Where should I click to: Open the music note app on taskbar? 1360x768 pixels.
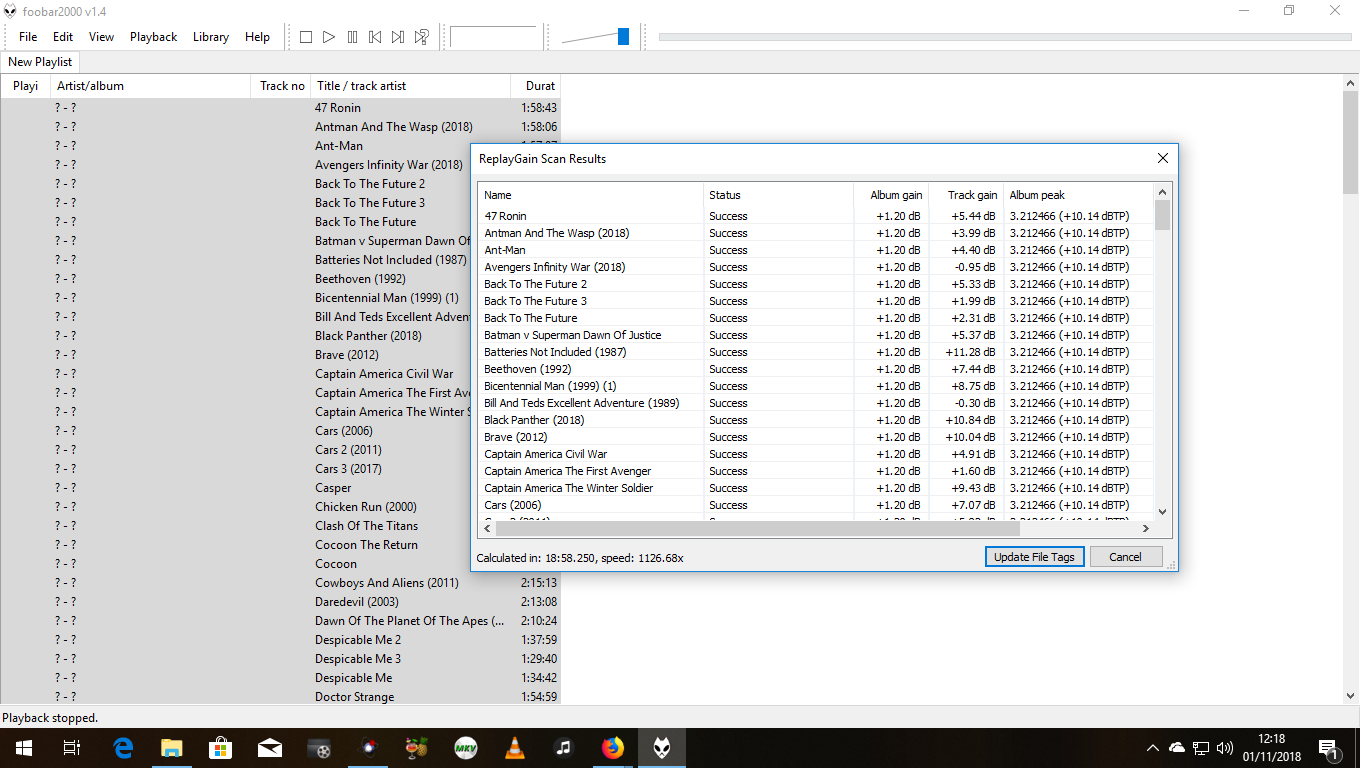(564, 748)
